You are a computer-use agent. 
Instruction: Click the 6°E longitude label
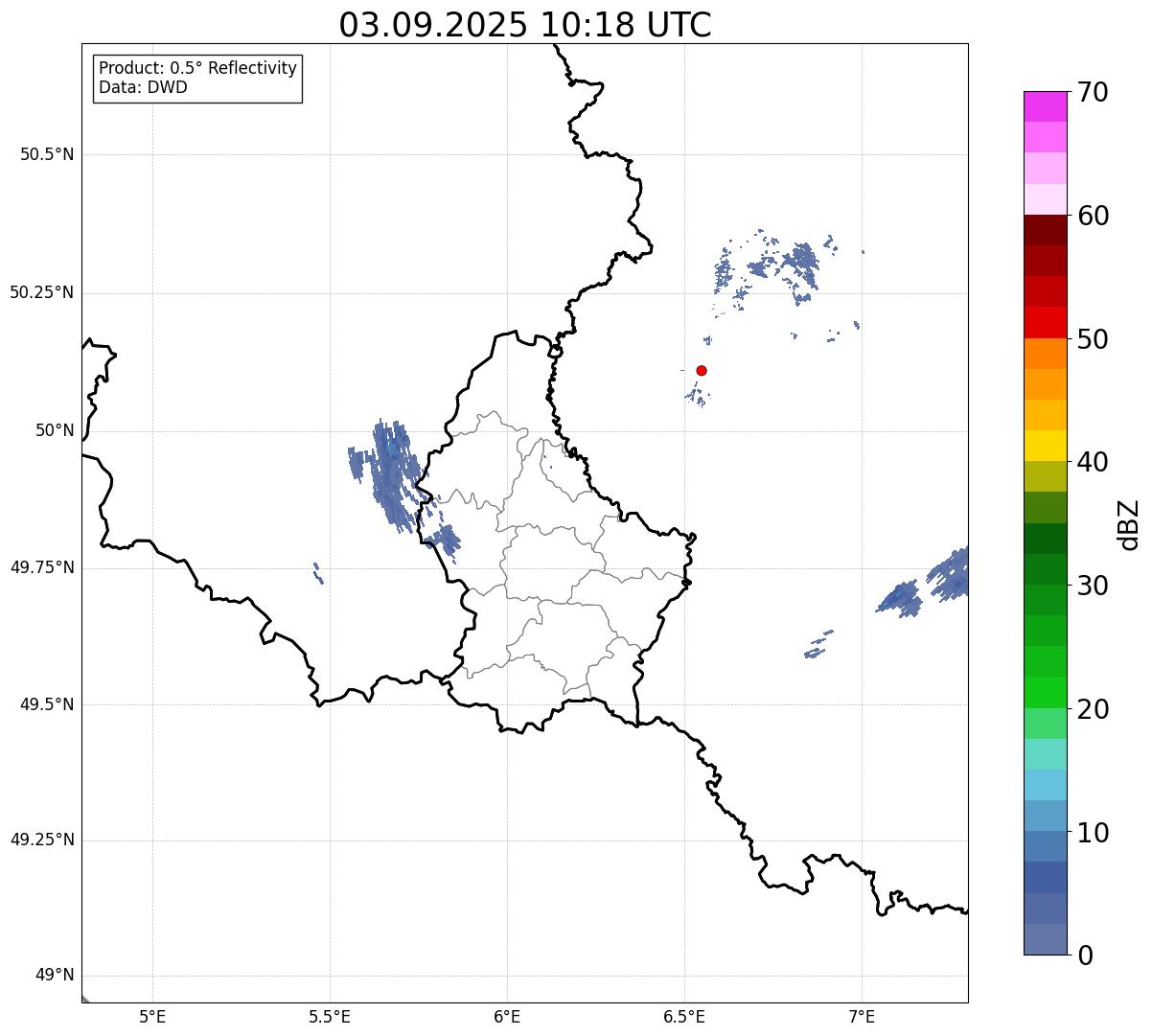coord(507,1016)
